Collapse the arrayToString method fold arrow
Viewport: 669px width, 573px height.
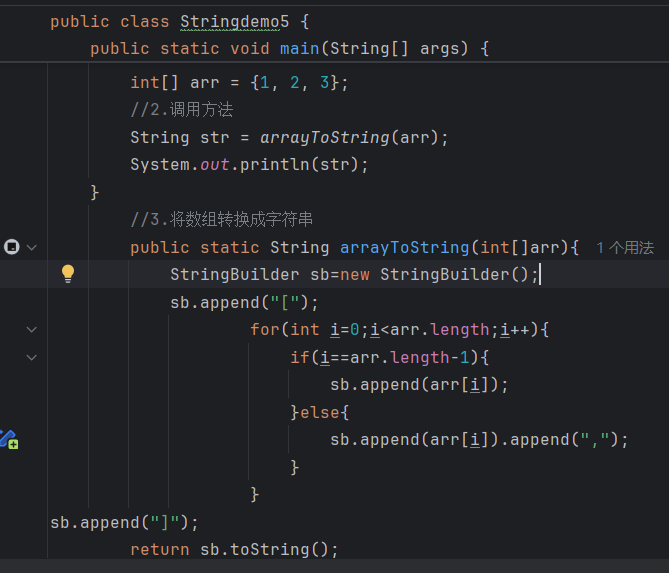tap(32, 247)
